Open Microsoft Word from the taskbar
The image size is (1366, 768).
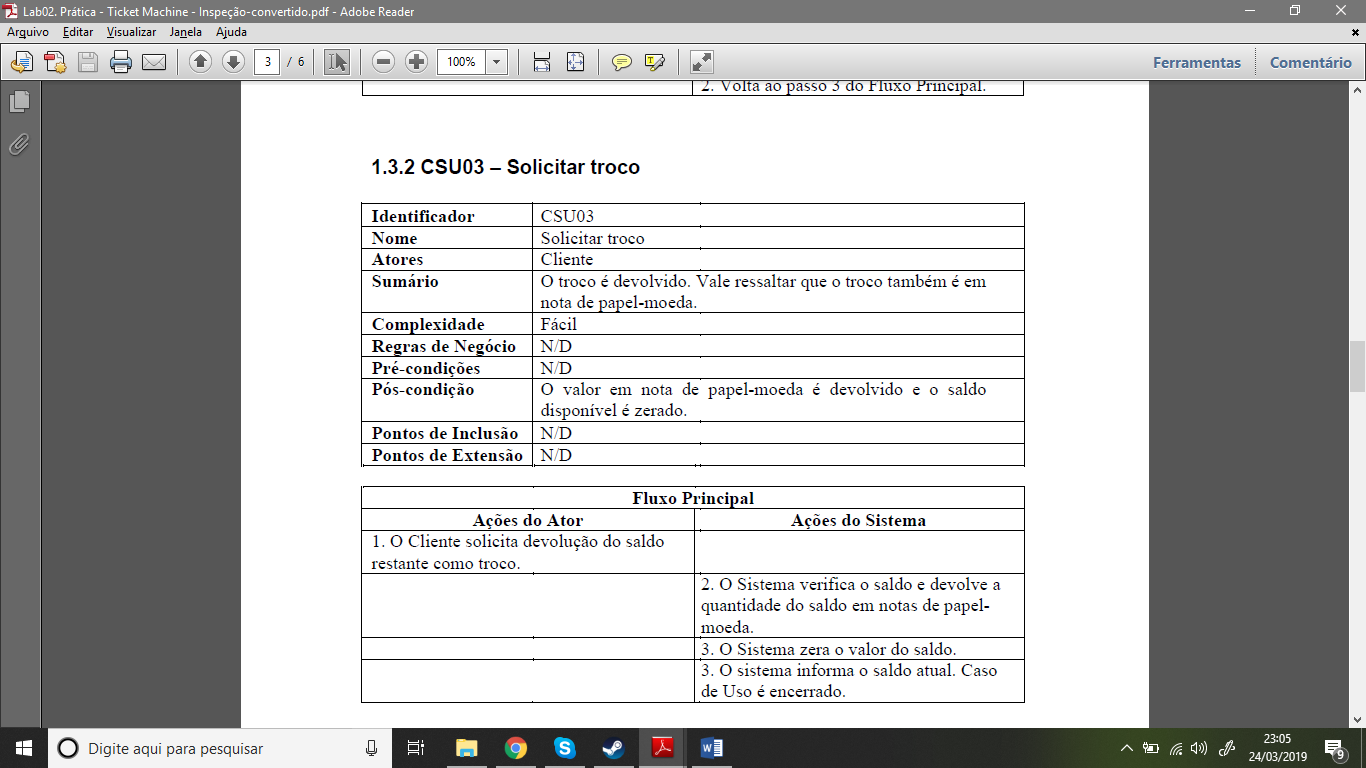point(711,748)
